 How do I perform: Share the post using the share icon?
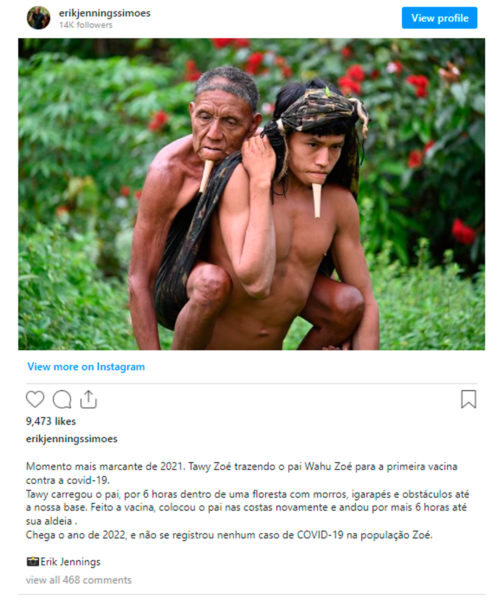point(88,399)
